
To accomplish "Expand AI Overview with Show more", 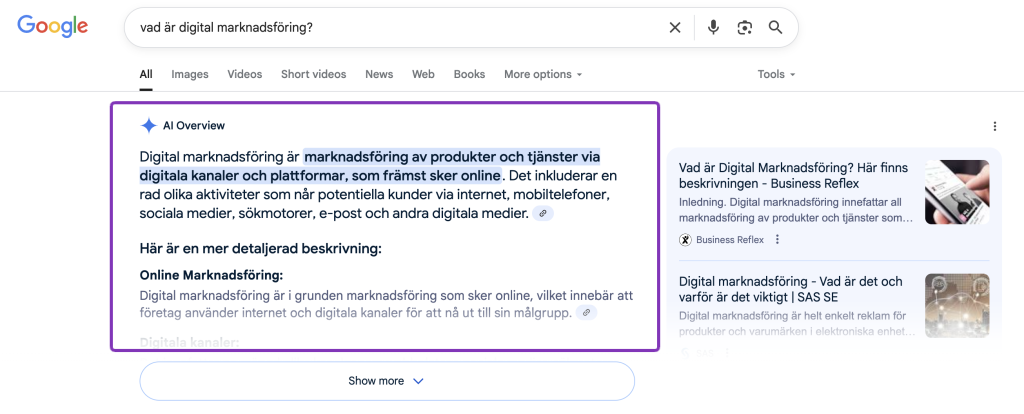I will click(387, 381).
